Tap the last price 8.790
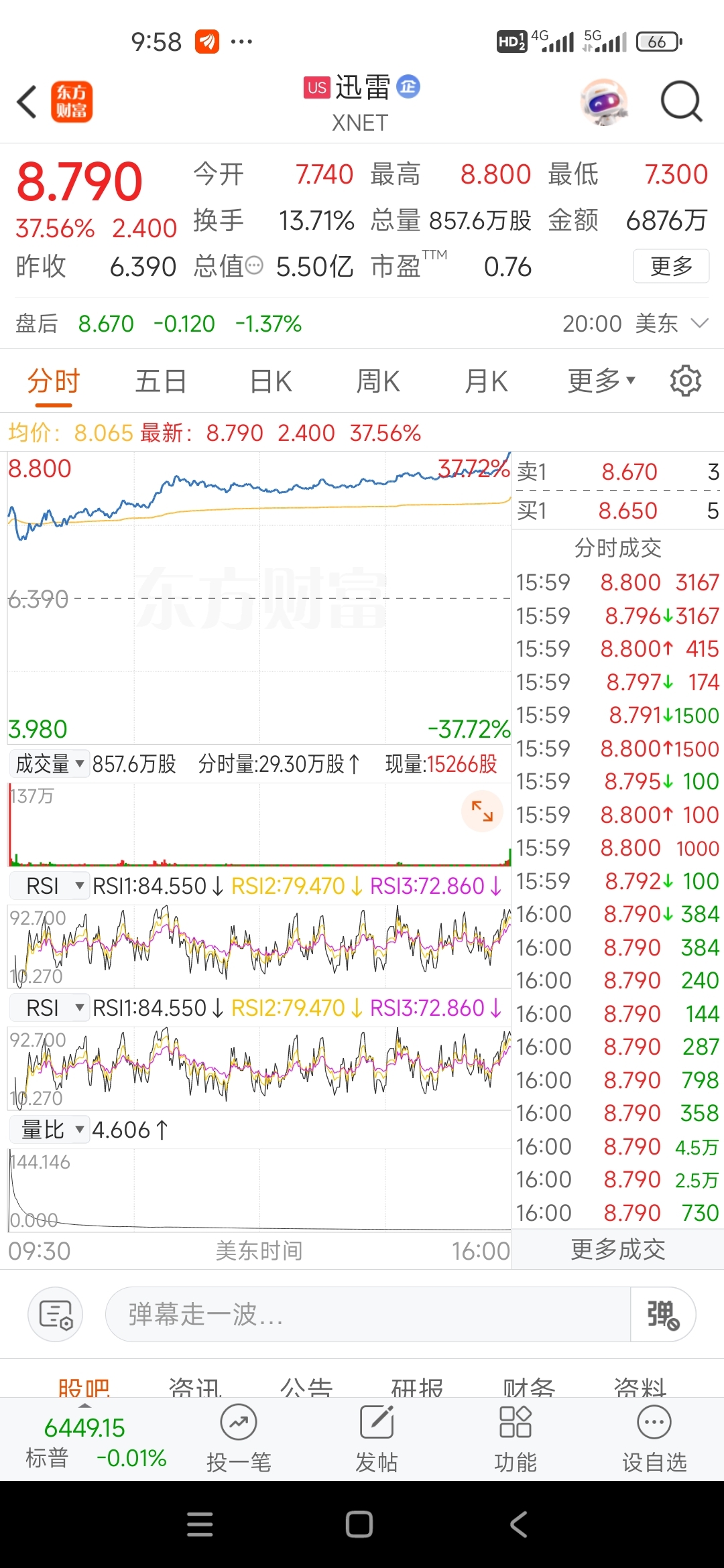Viewport: 724px width, 1568px height. [80, 182]
